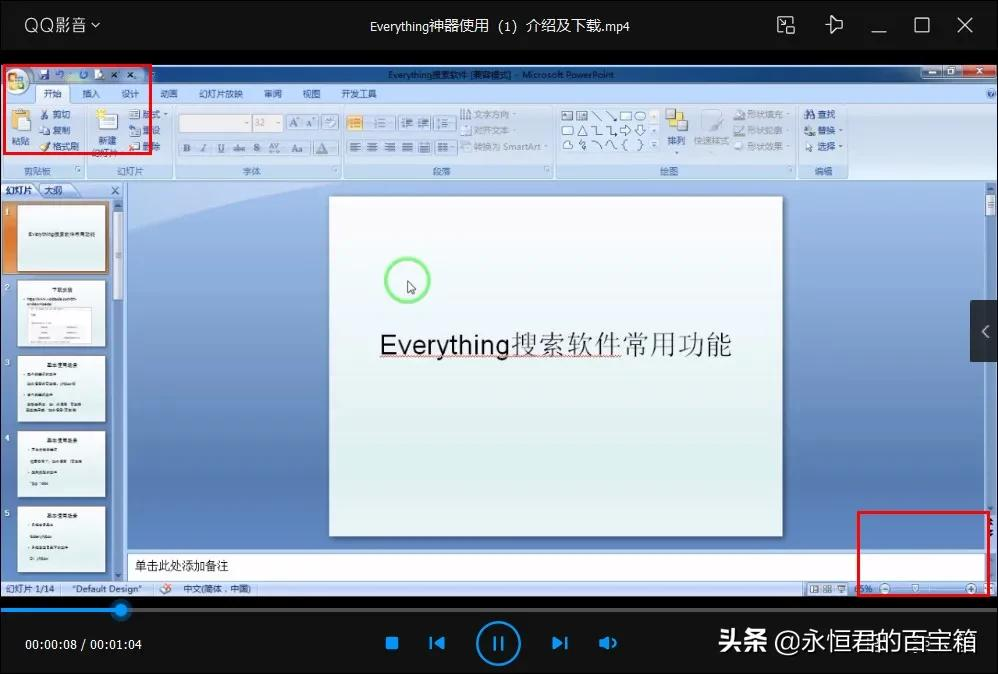Viewport: 998px width, 674px height.
Task: Open the 插入 ribbon tab
Action: pos(91,94)
